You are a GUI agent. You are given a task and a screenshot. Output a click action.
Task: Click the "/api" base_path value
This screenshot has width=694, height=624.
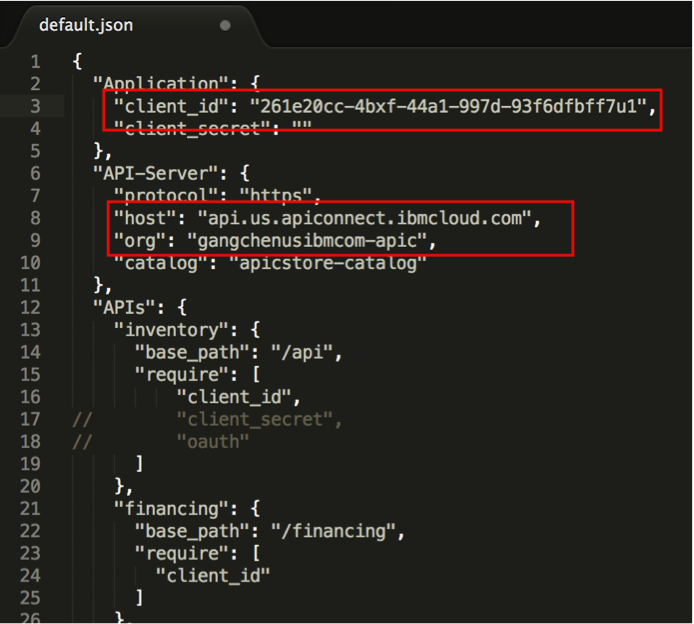pos(303,353)
